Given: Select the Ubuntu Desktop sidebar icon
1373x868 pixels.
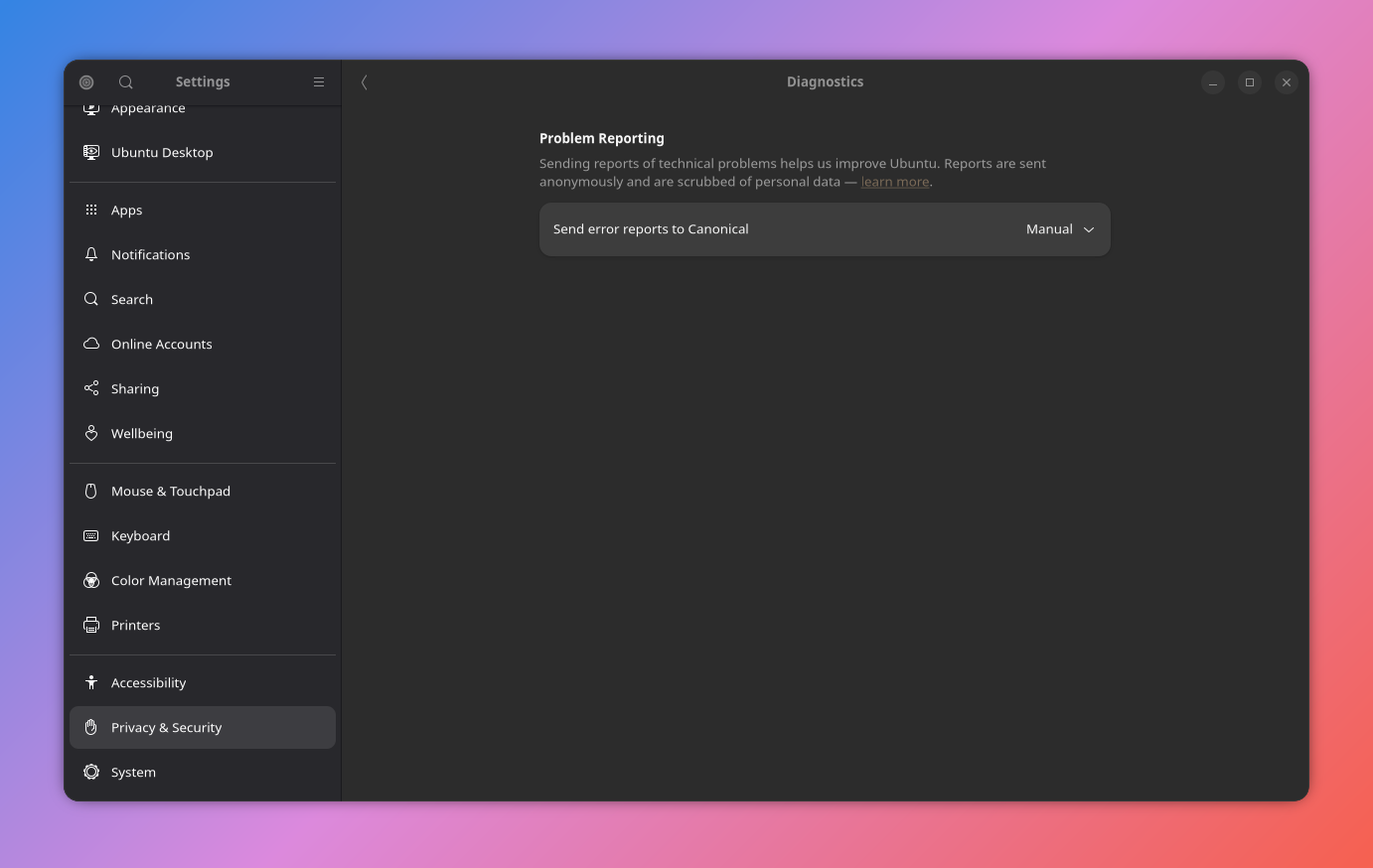Looking at the screenshot, I should (x=91, y=152).
